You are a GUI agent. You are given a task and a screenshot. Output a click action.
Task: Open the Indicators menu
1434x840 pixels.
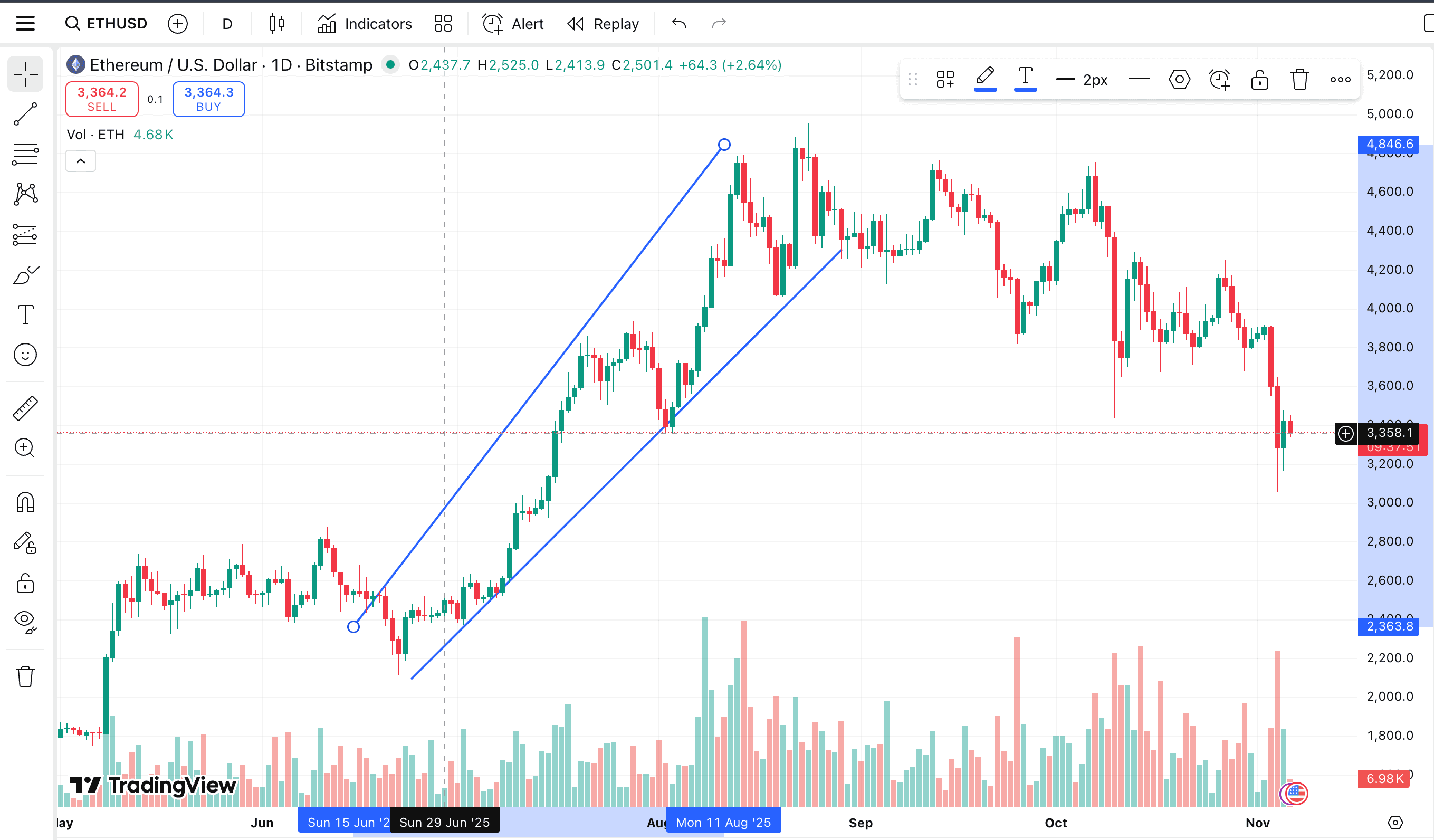coord(365,24)
